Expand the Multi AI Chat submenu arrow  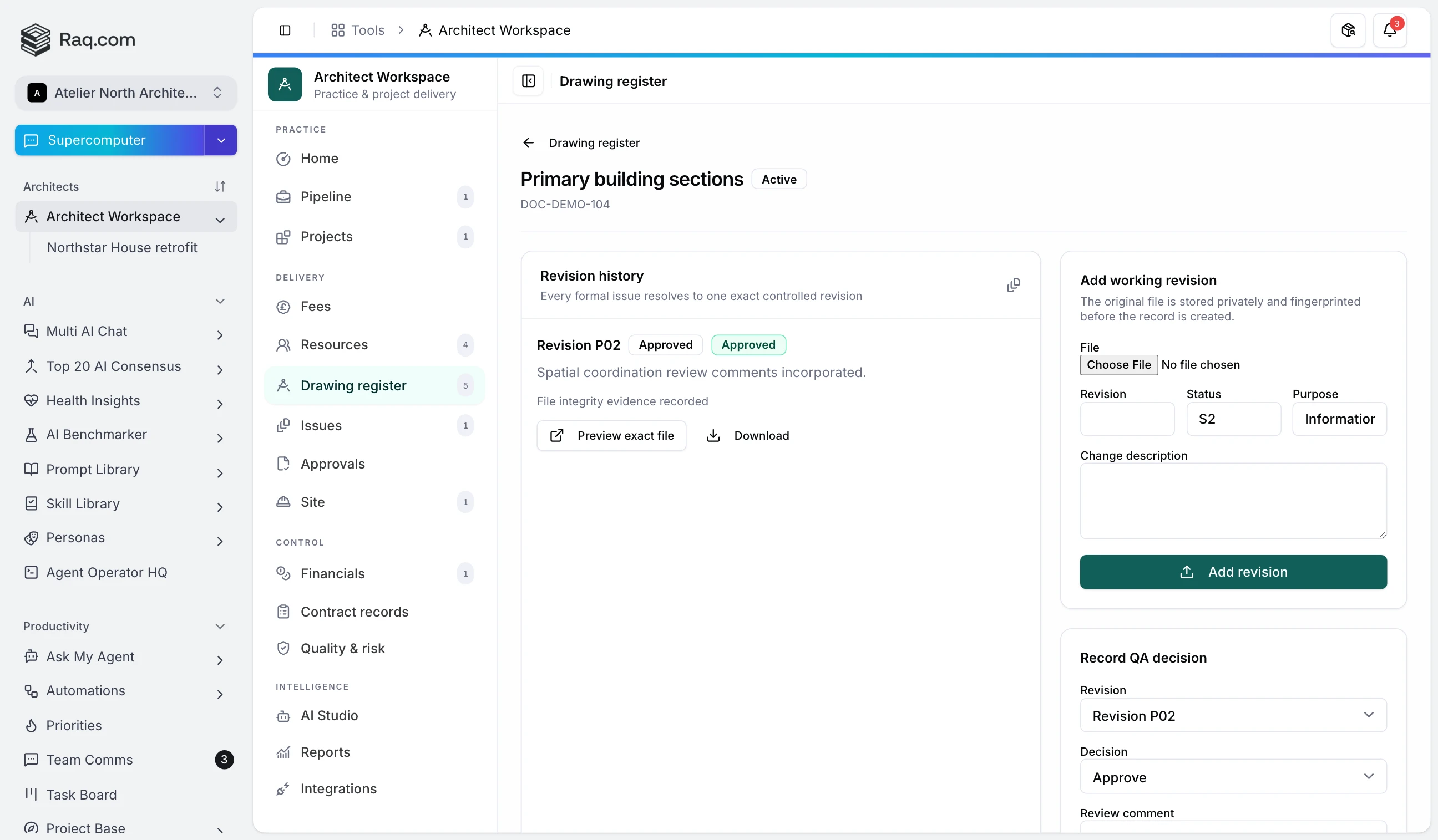(220, 335)
